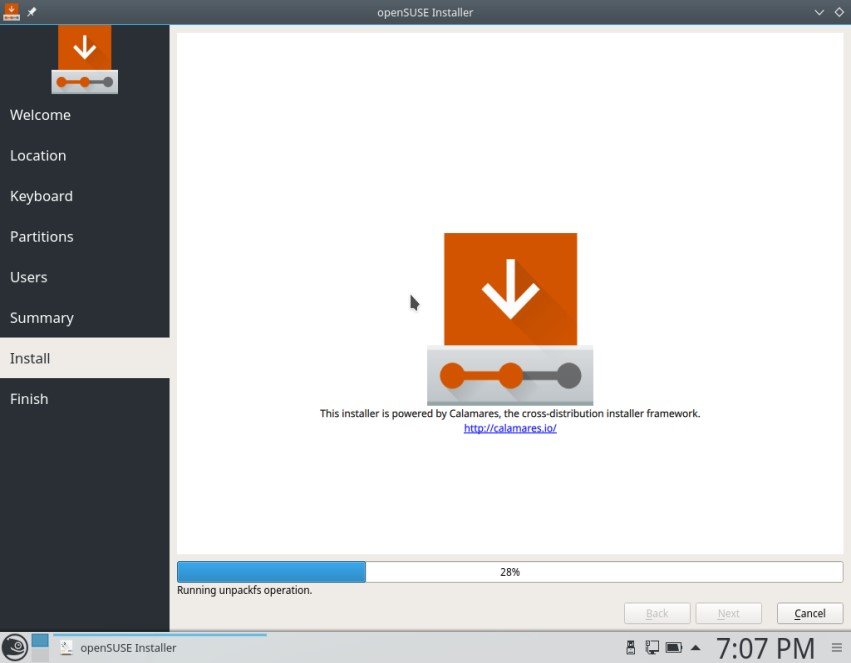Click the network connection tray icon
The height and width of the screenshot is (663, 851).
(x=652, y=647)
